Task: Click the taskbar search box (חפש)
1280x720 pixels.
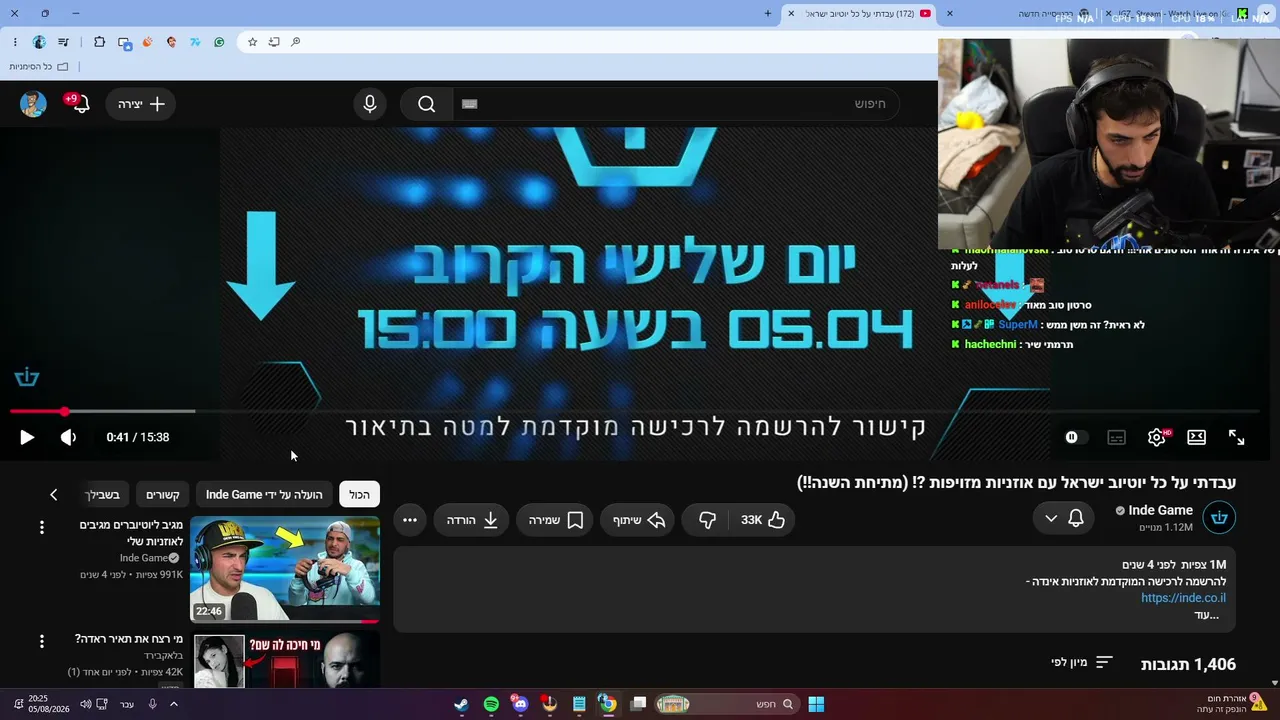Action: tap(725, 704)
